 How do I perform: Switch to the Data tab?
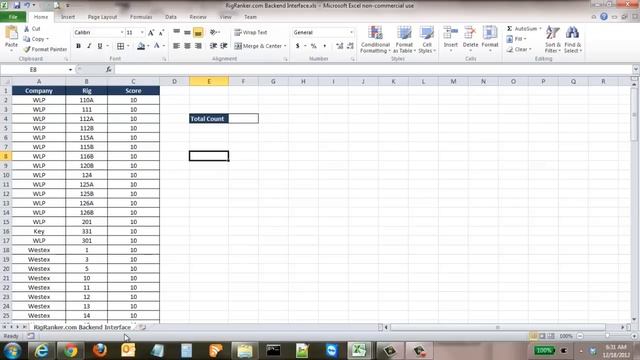pos(171,17)
